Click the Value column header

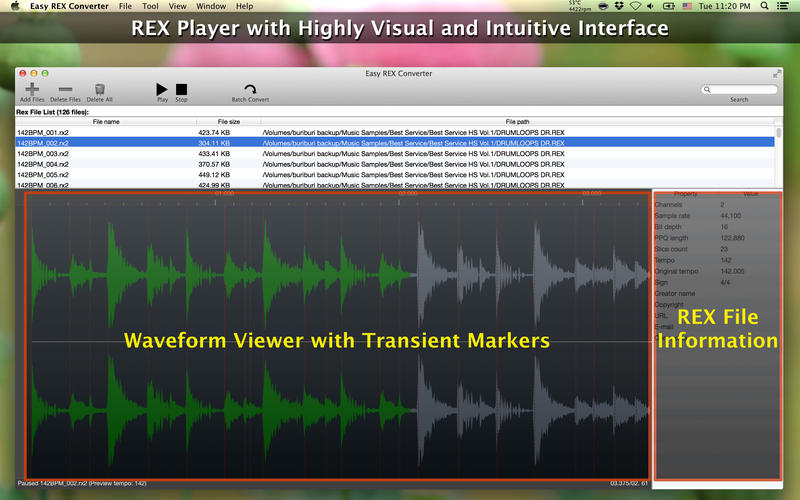pos(751,194)
